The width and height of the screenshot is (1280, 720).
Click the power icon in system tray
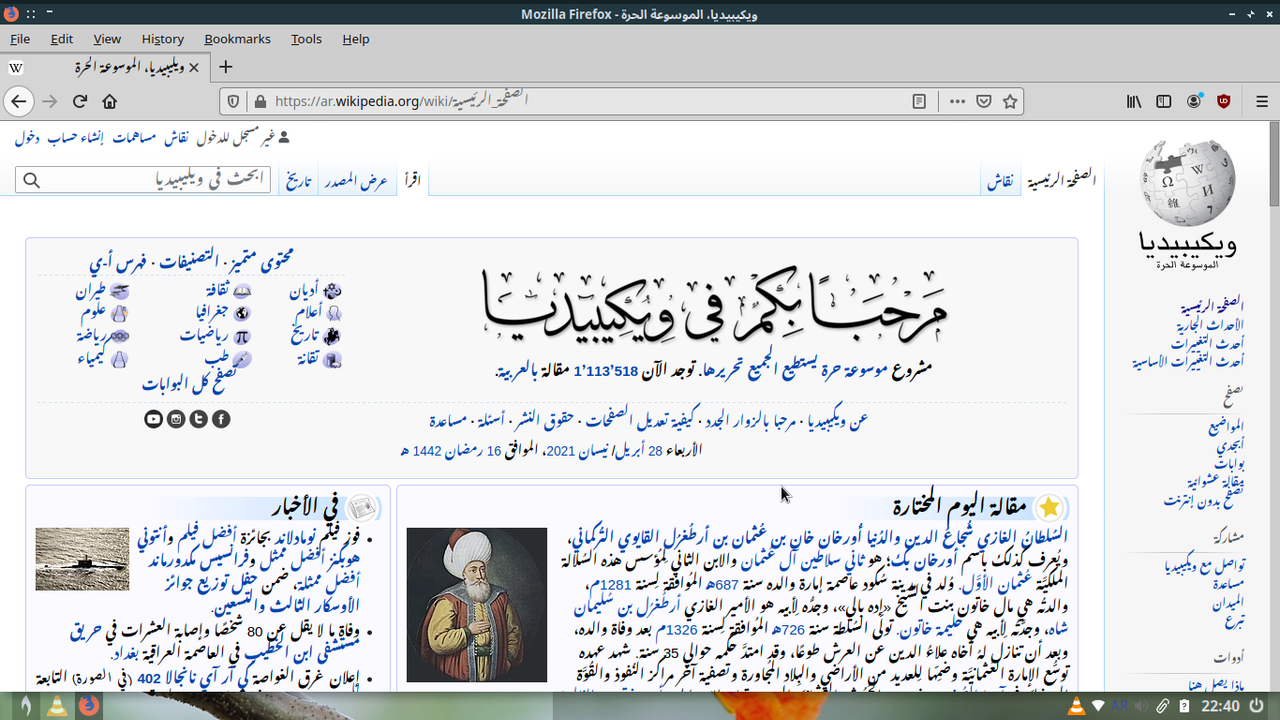click(x=1258, y=706)
